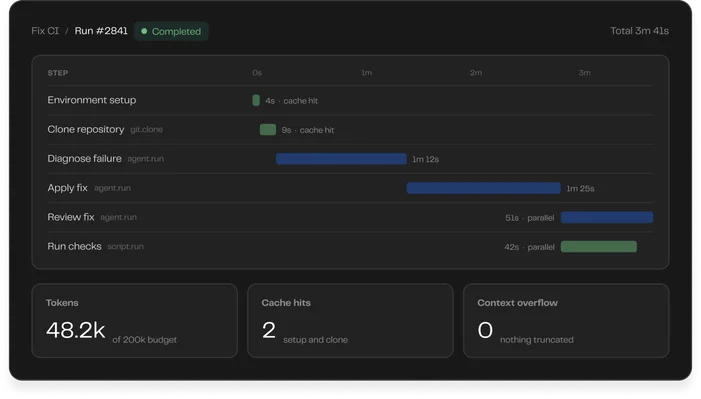
Task: Click the green Clone repository timeline bar
Action: coord(268,130)
